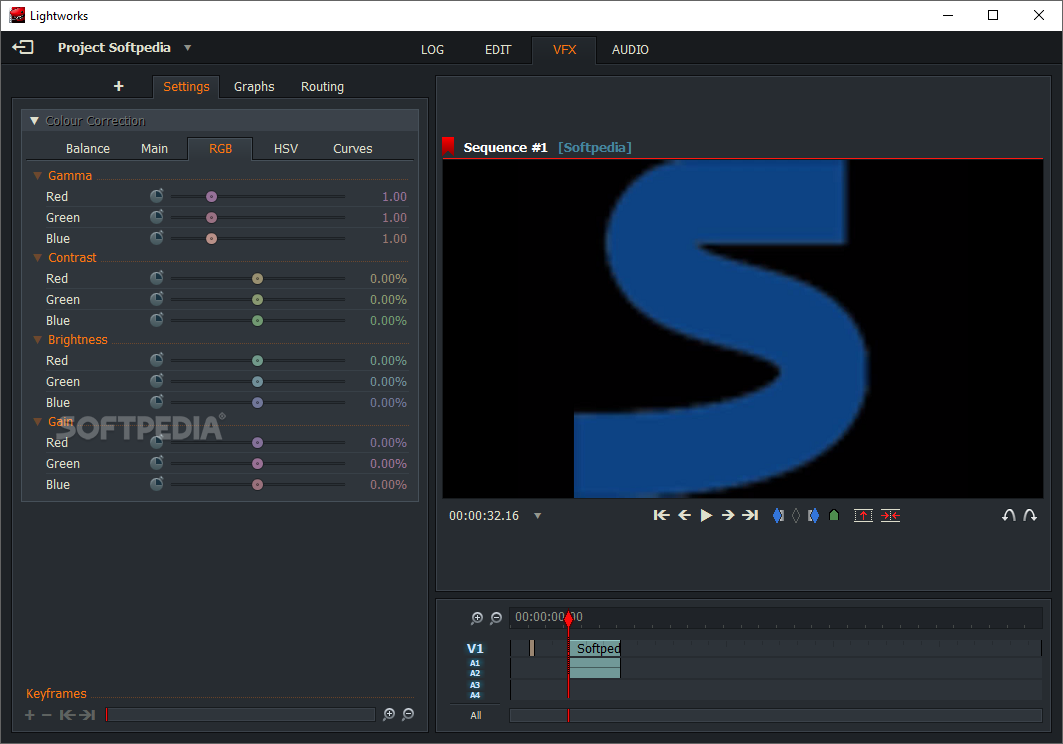
Task: Toggle keyframing for Gain Blue
Action: tap(157, 484)
